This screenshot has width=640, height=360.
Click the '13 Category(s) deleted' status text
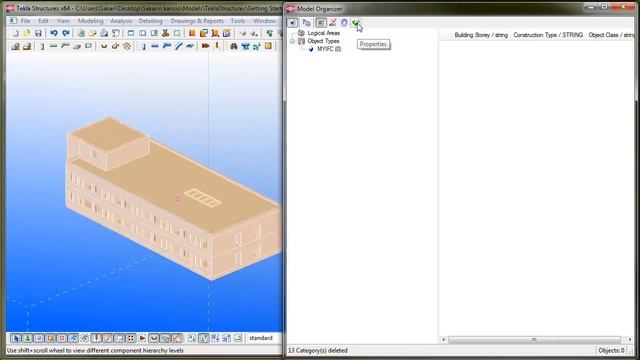tap(318, 351)
